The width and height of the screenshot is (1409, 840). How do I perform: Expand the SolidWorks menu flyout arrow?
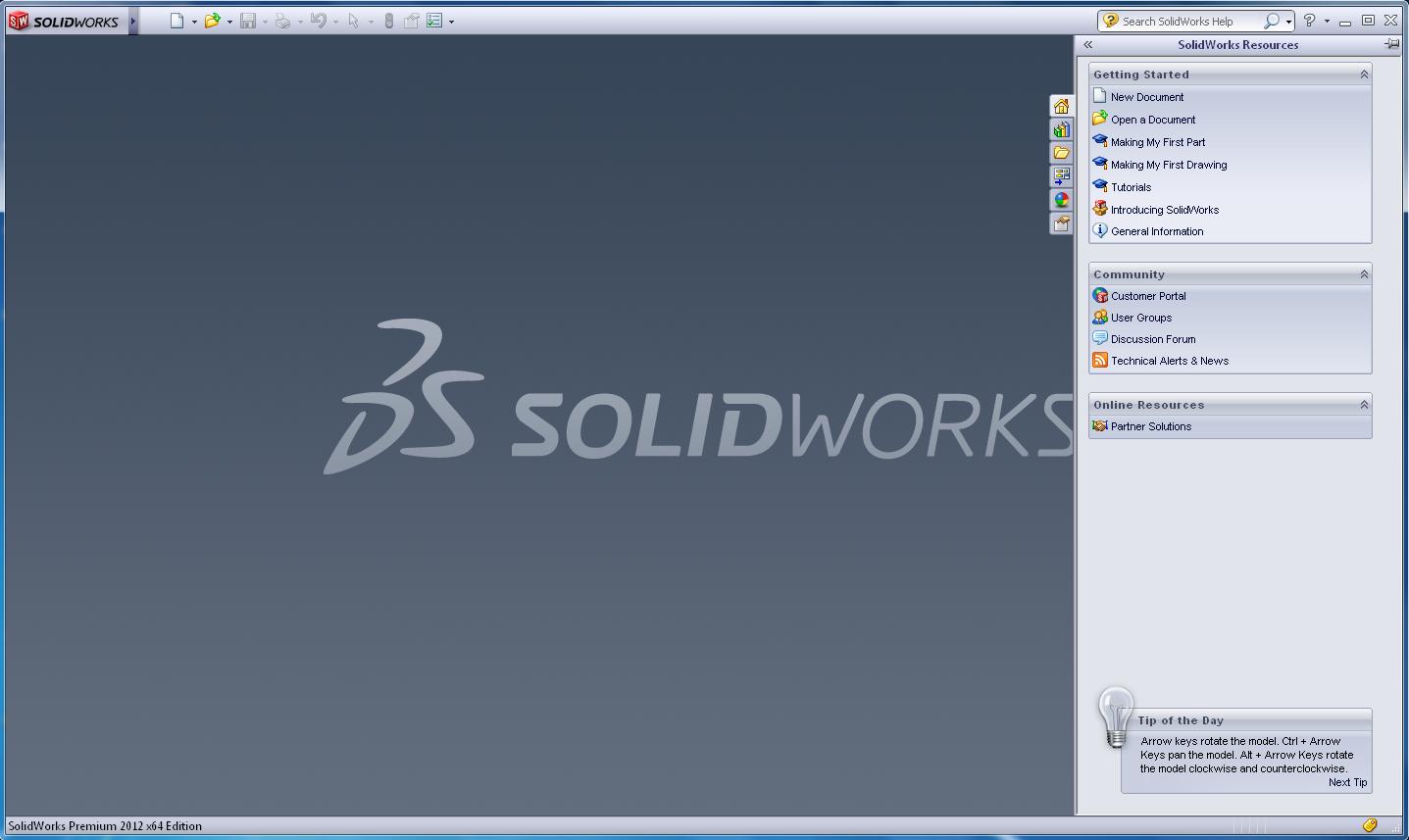coord(133,22)
